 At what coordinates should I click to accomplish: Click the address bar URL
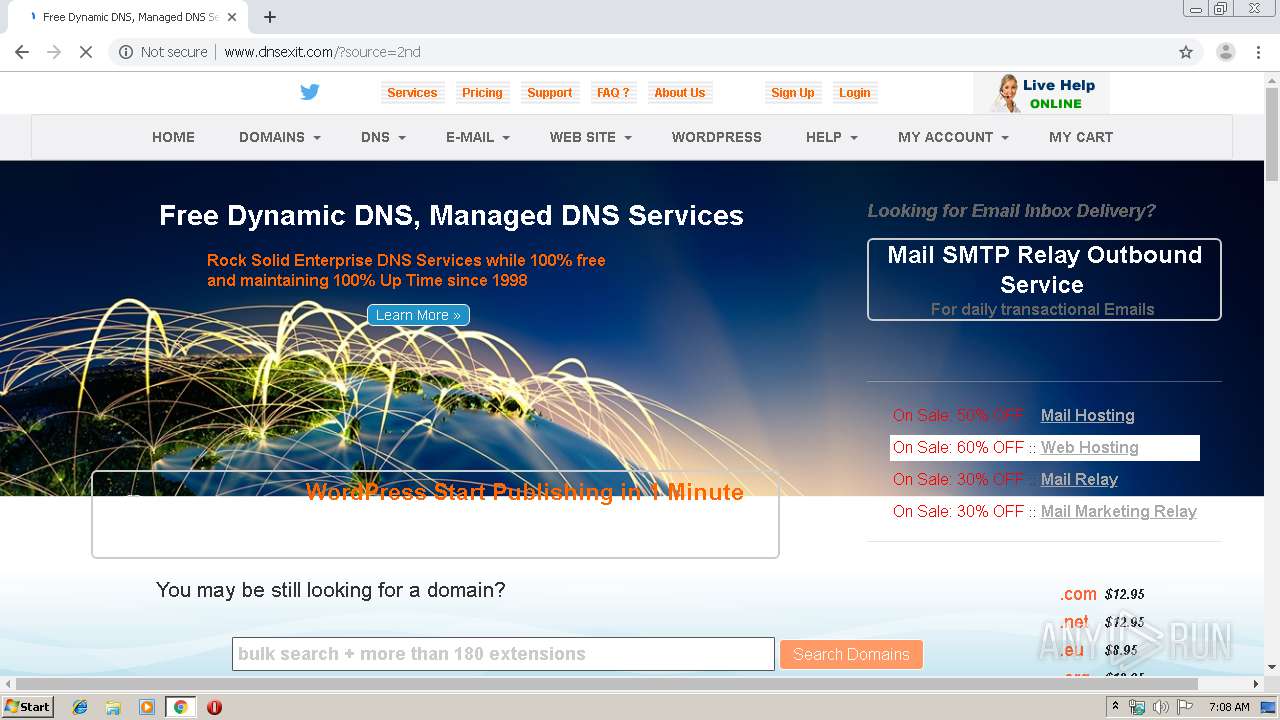coord(322,52)
